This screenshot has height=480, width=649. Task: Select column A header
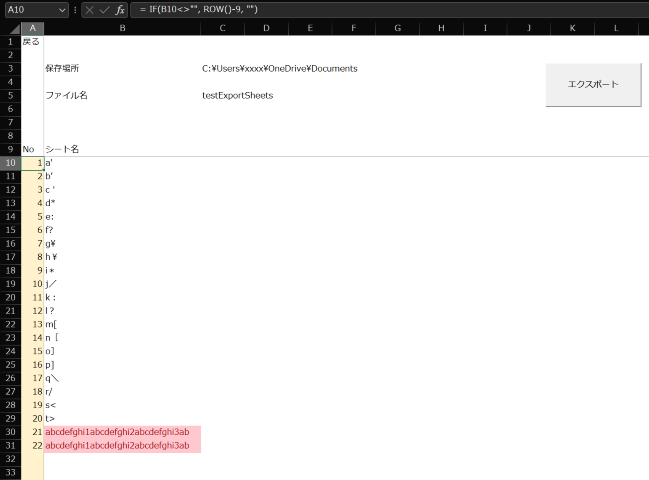(x=33, y=29)
